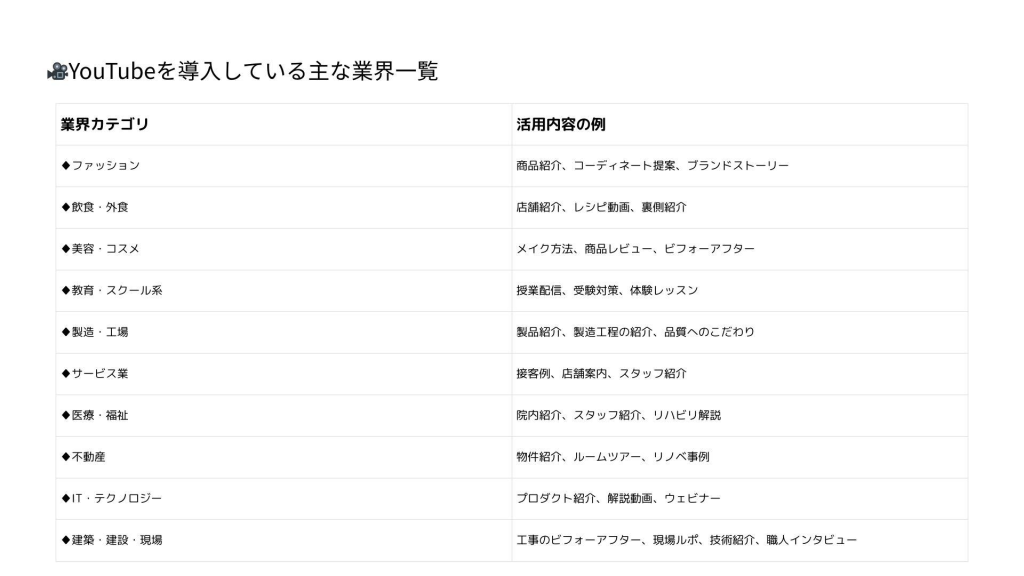The image size is (1024, 576).
Task: Click the 製造・工場 category cell
Action: (x=95, y=332)
